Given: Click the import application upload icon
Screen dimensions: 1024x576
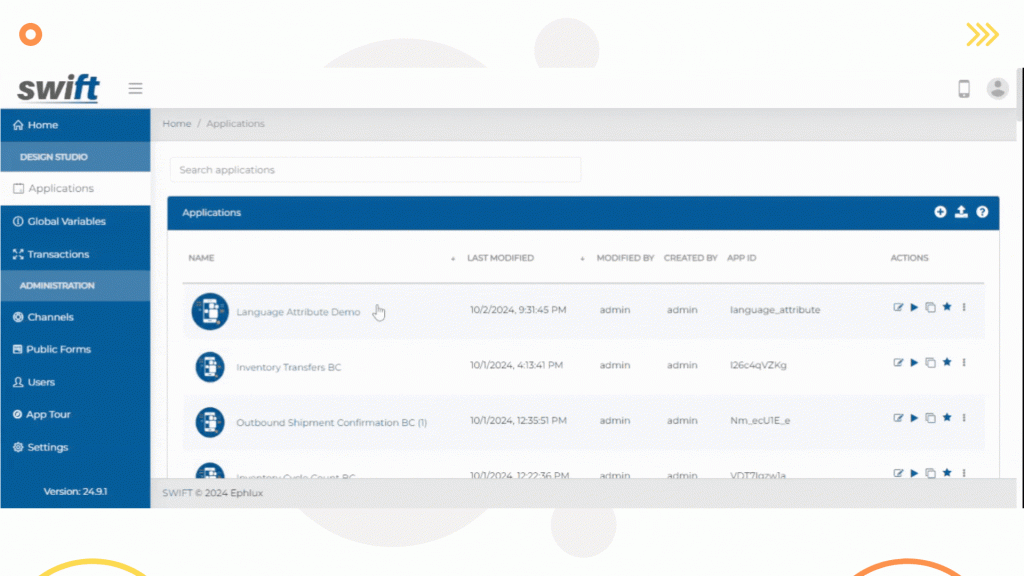Looking at the screenshot, I should 961,212.
